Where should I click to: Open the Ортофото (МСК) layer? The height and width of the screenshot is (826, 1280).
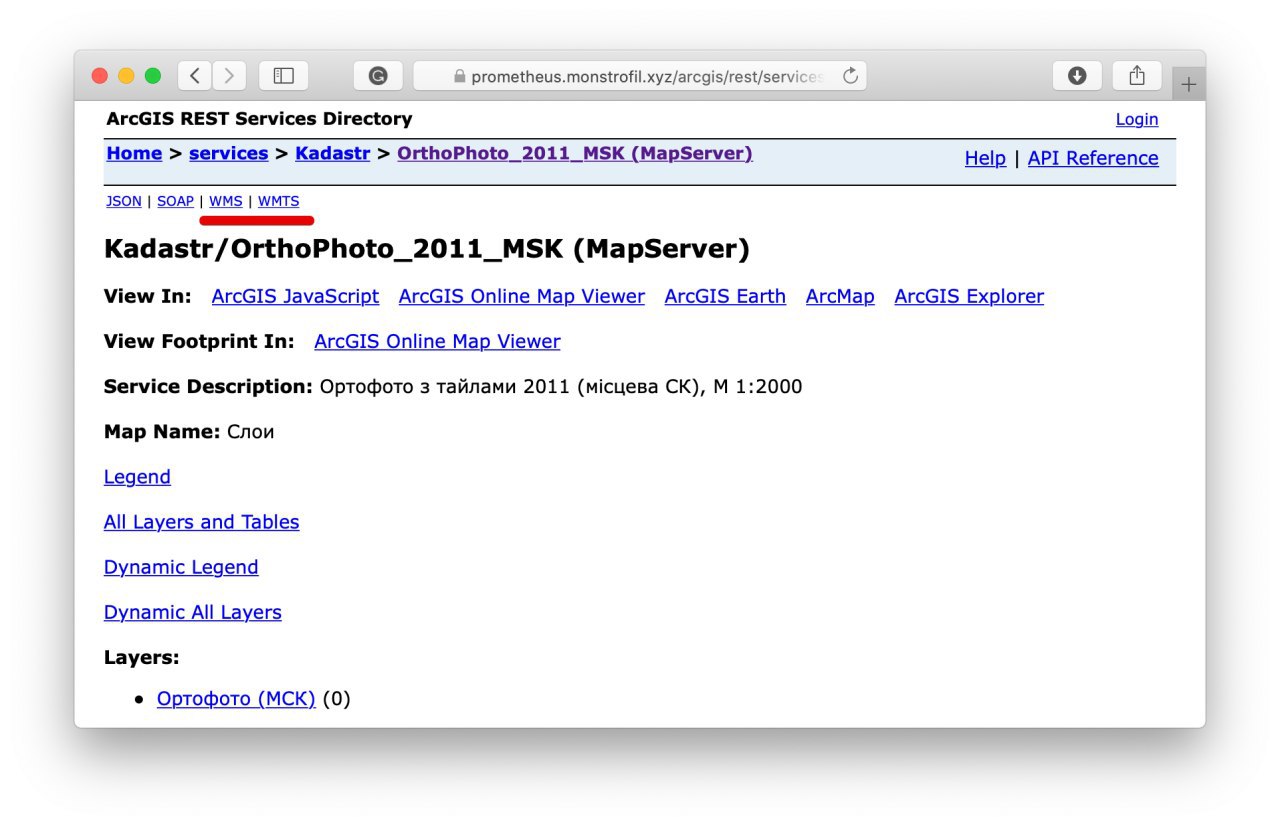[236, 699]
